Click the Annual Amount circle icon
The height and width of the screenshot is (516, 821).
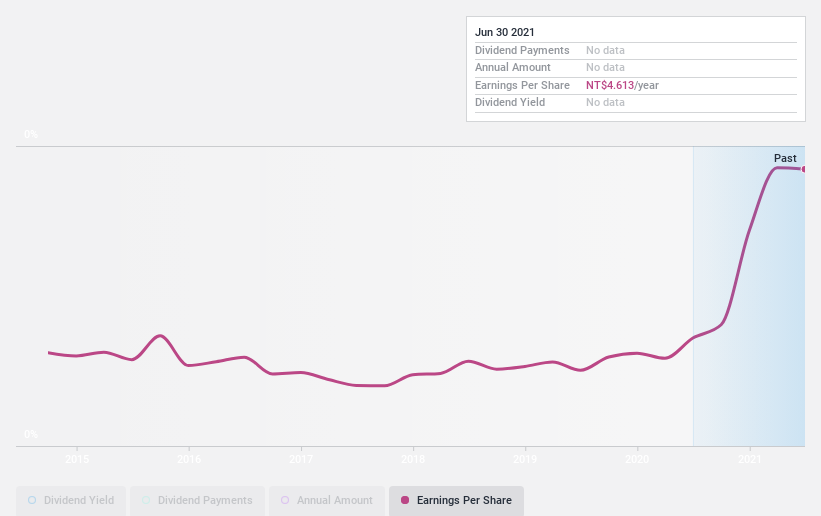pos(285,500)
